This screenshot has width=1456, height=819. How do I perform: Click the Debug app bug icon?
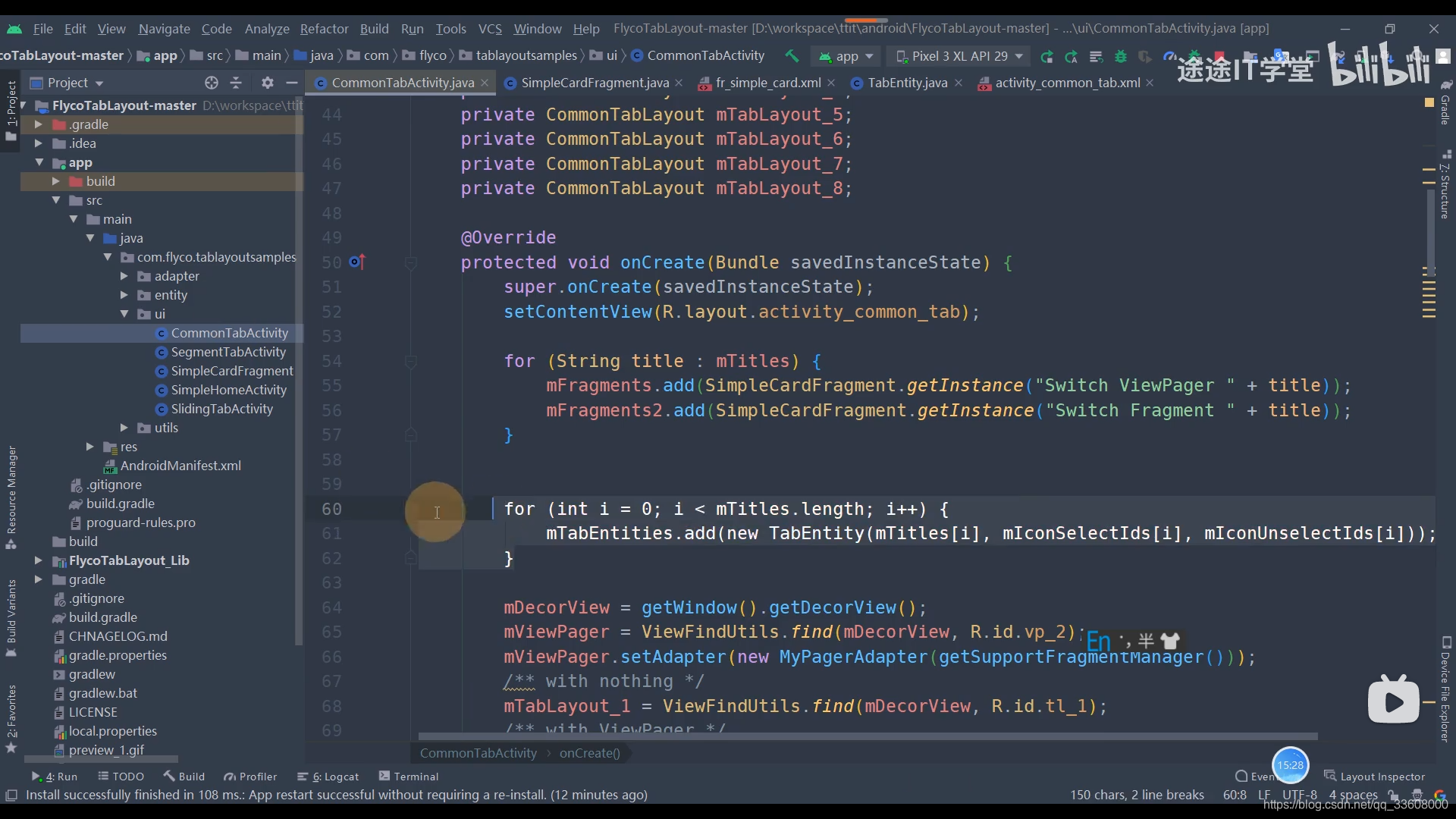click(x=1121, y=56)
